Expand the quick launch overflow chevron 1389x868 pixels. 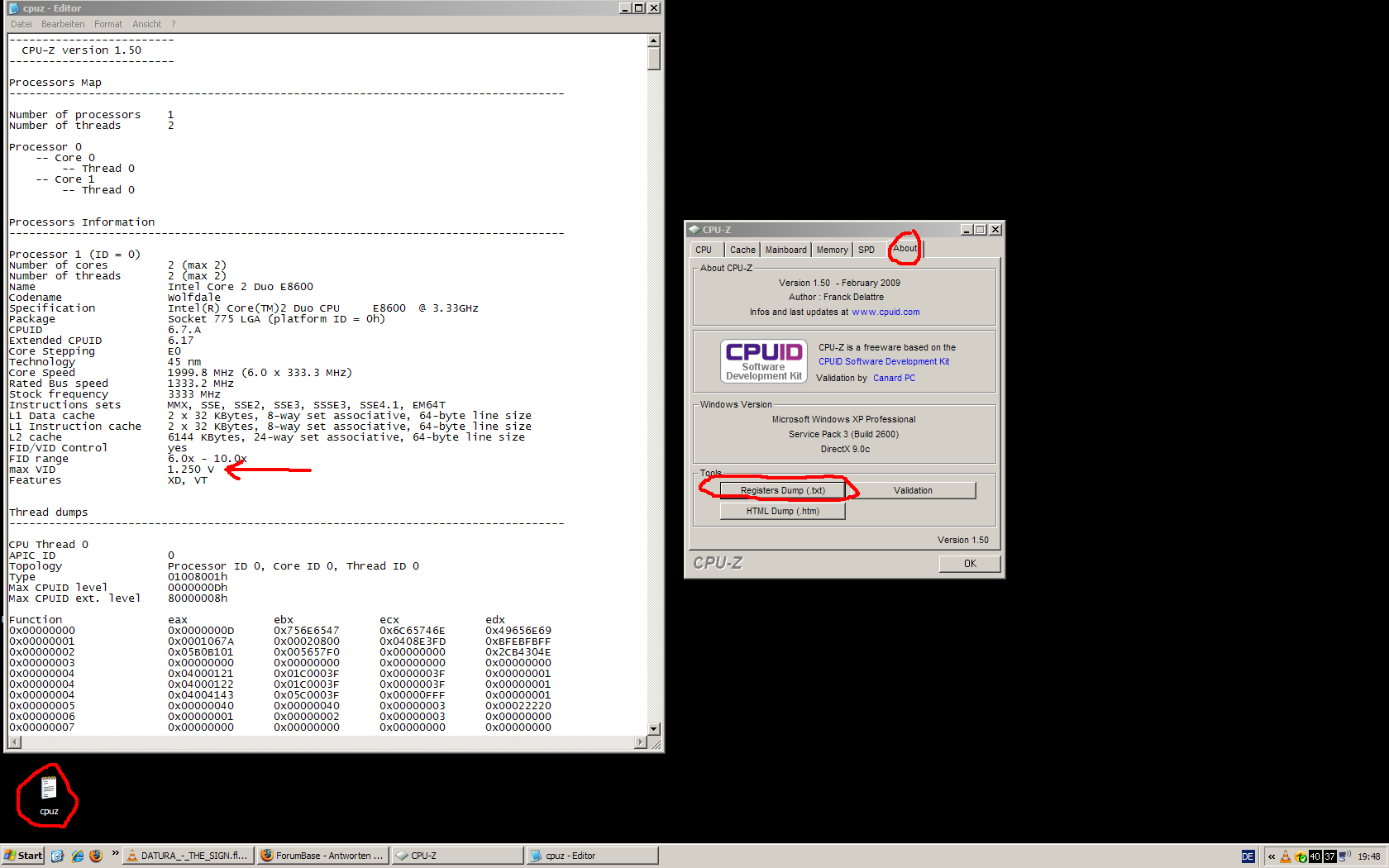click(x=115, y=853)
